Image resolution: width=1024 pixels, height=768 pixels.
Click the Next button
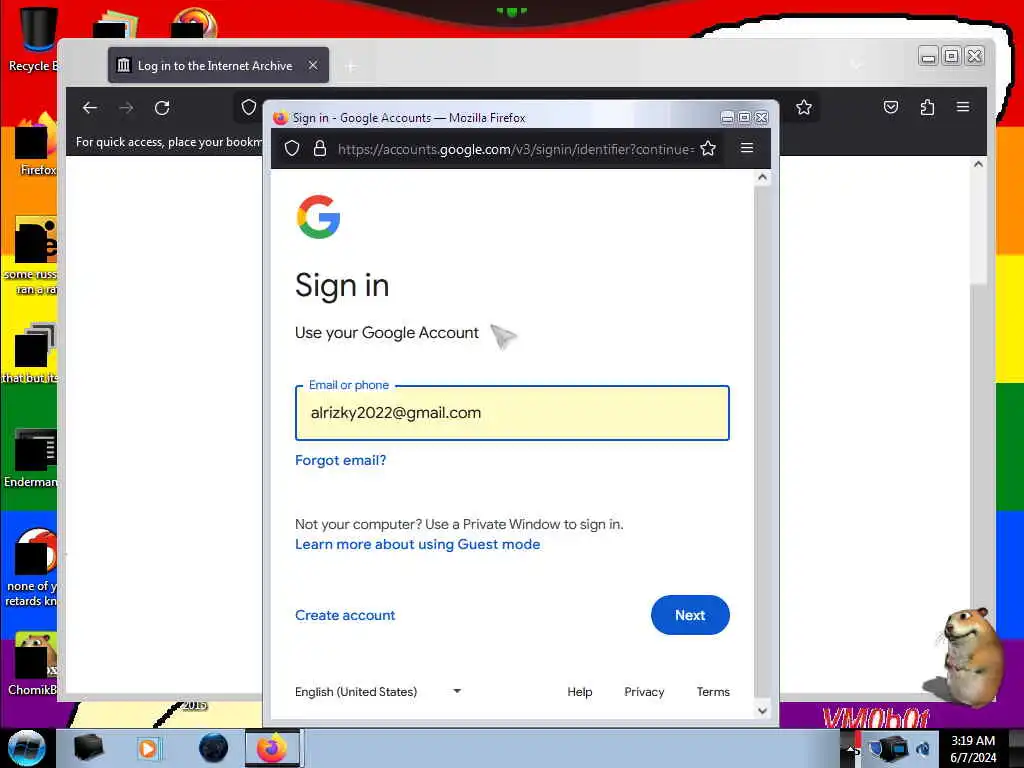pyautogui.click(x=690, y=615)
